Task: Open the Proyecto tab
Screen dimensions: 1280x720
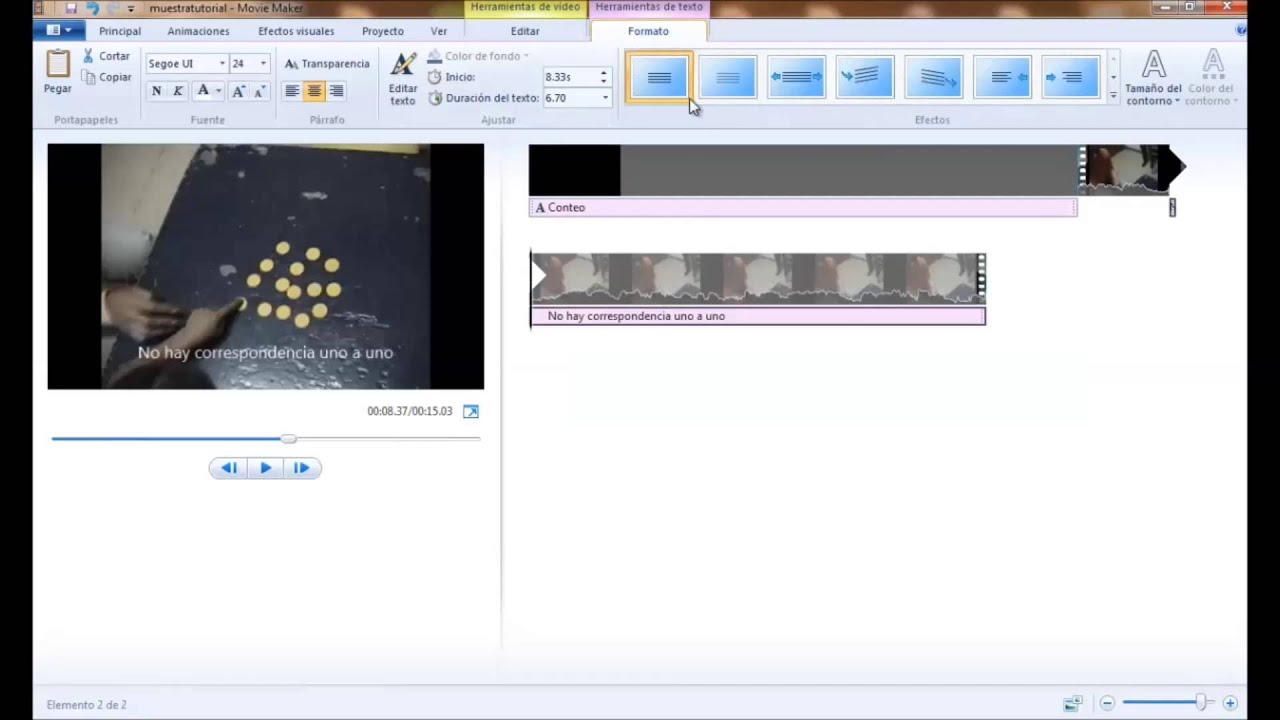Action: [383, 31]
